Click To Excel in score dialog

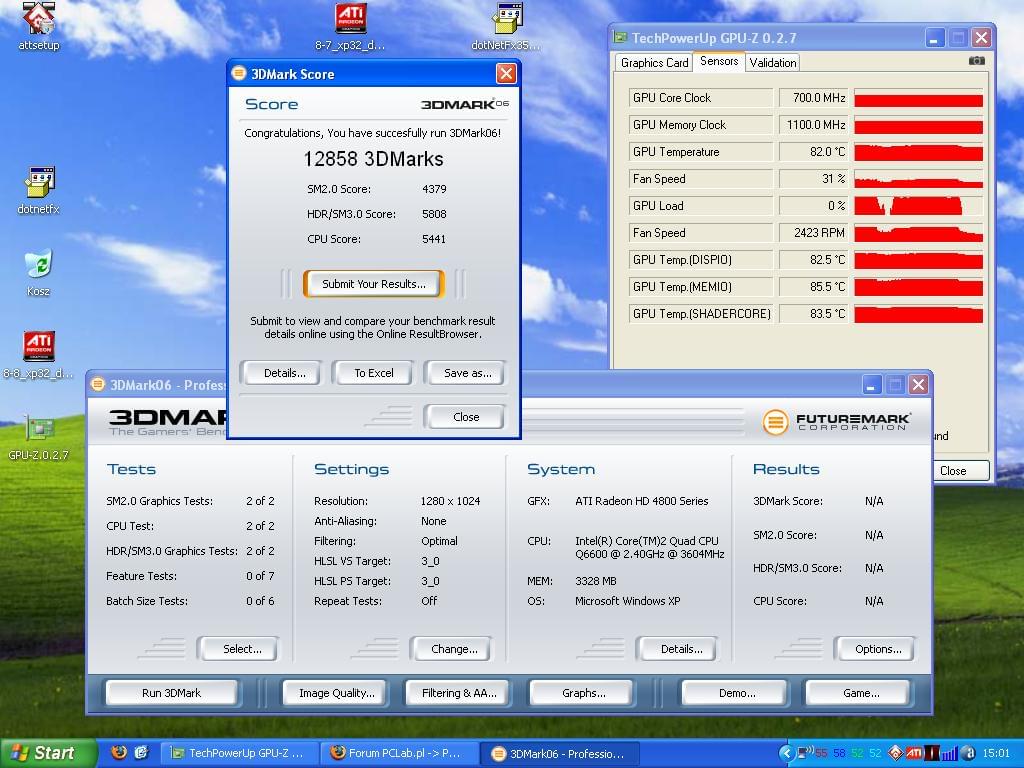coord(373,373)
